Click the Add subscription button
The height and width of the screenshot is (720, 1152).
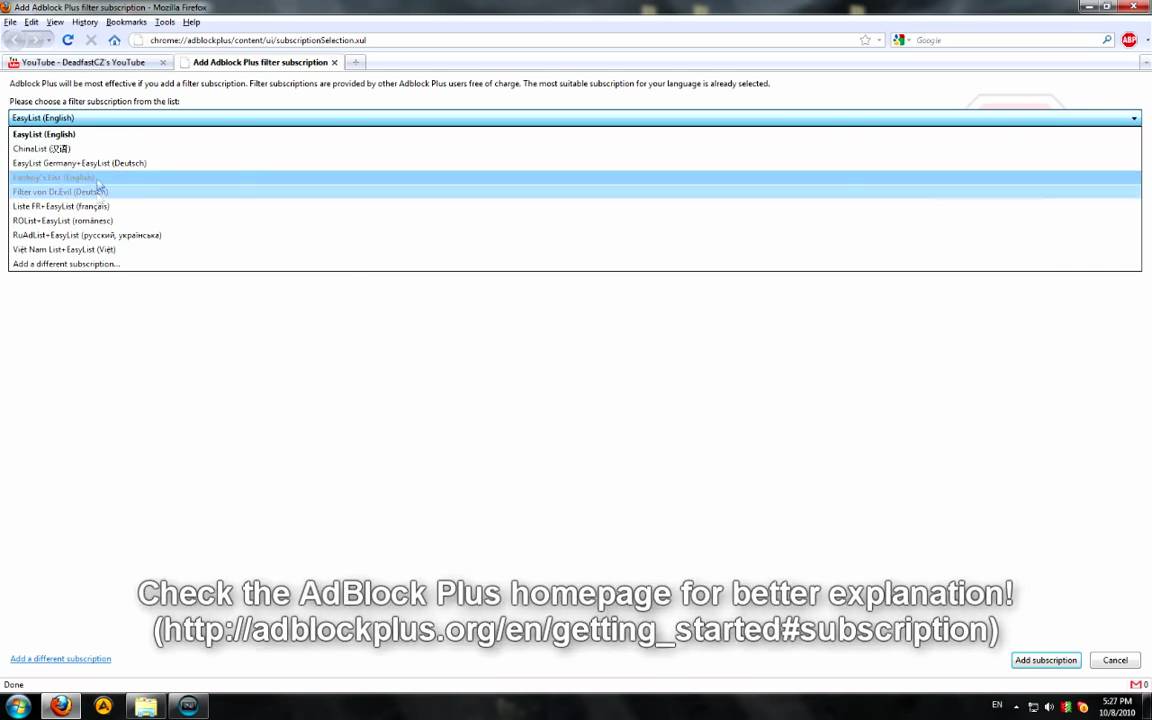pyautogui.click(x=1045, y=660)
